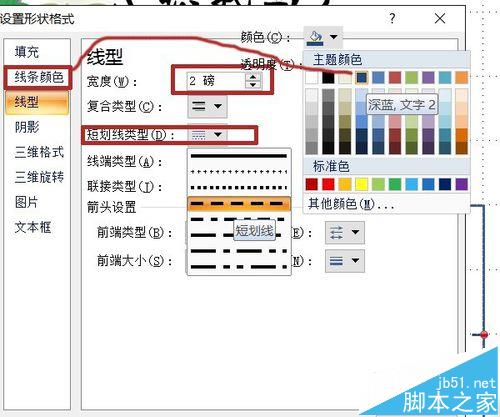Viewport: 500px width, 417px height.
Task: Open the end arrow type (E) dropdown
Action: click(345, 232)
